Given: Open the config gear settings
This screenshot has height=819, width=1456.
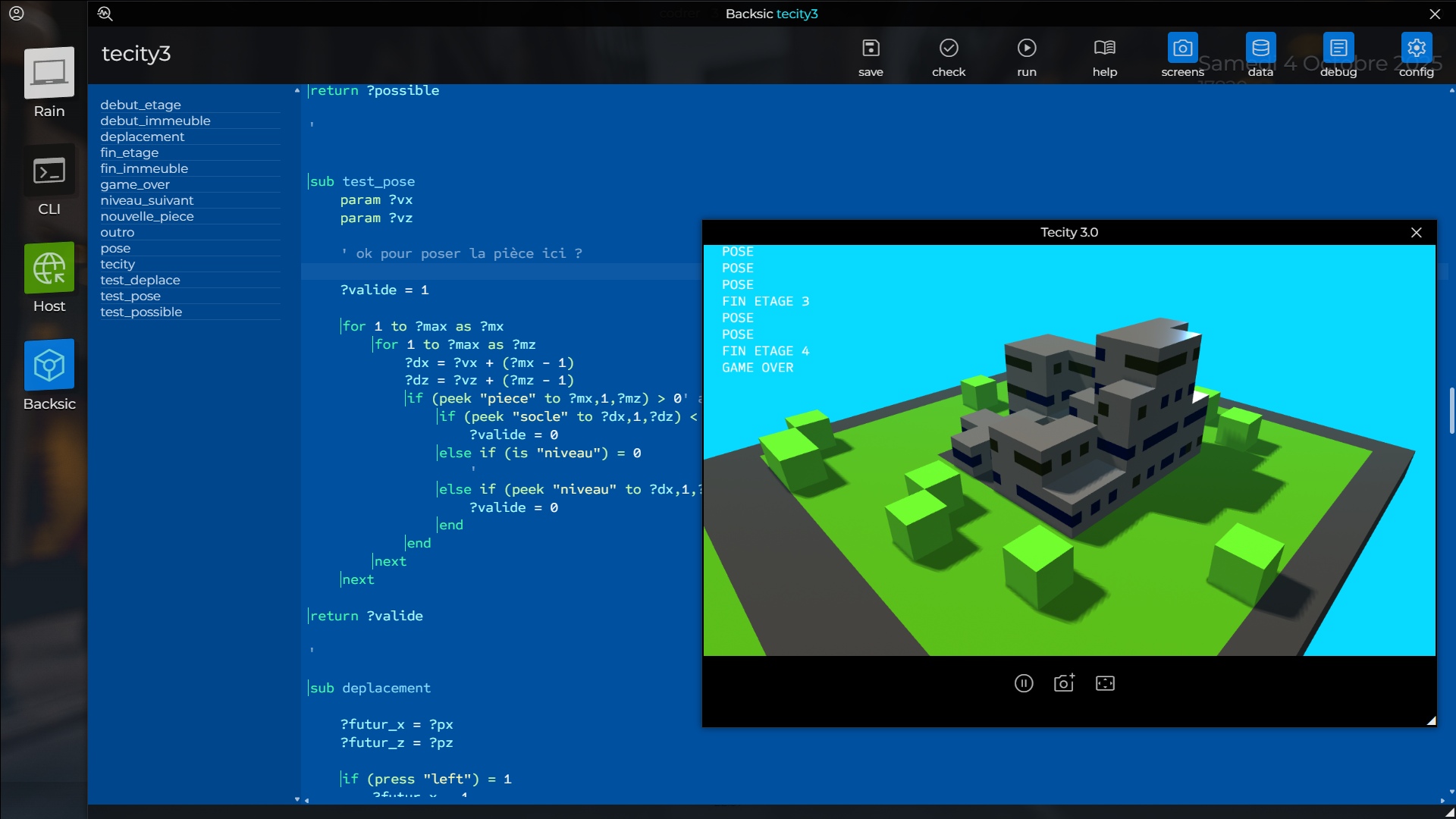Looking at the screenshot, I should coord(1416,49).
